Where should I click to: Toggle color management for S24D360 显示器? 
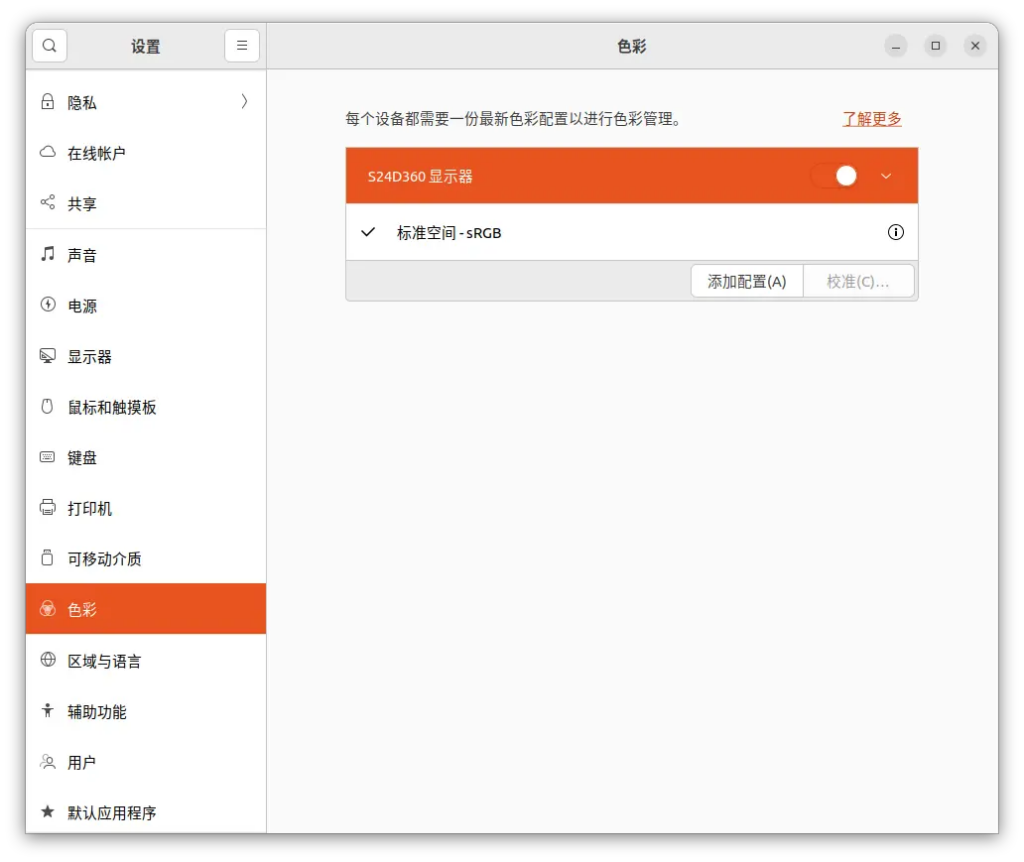click(x=835, y=176)
